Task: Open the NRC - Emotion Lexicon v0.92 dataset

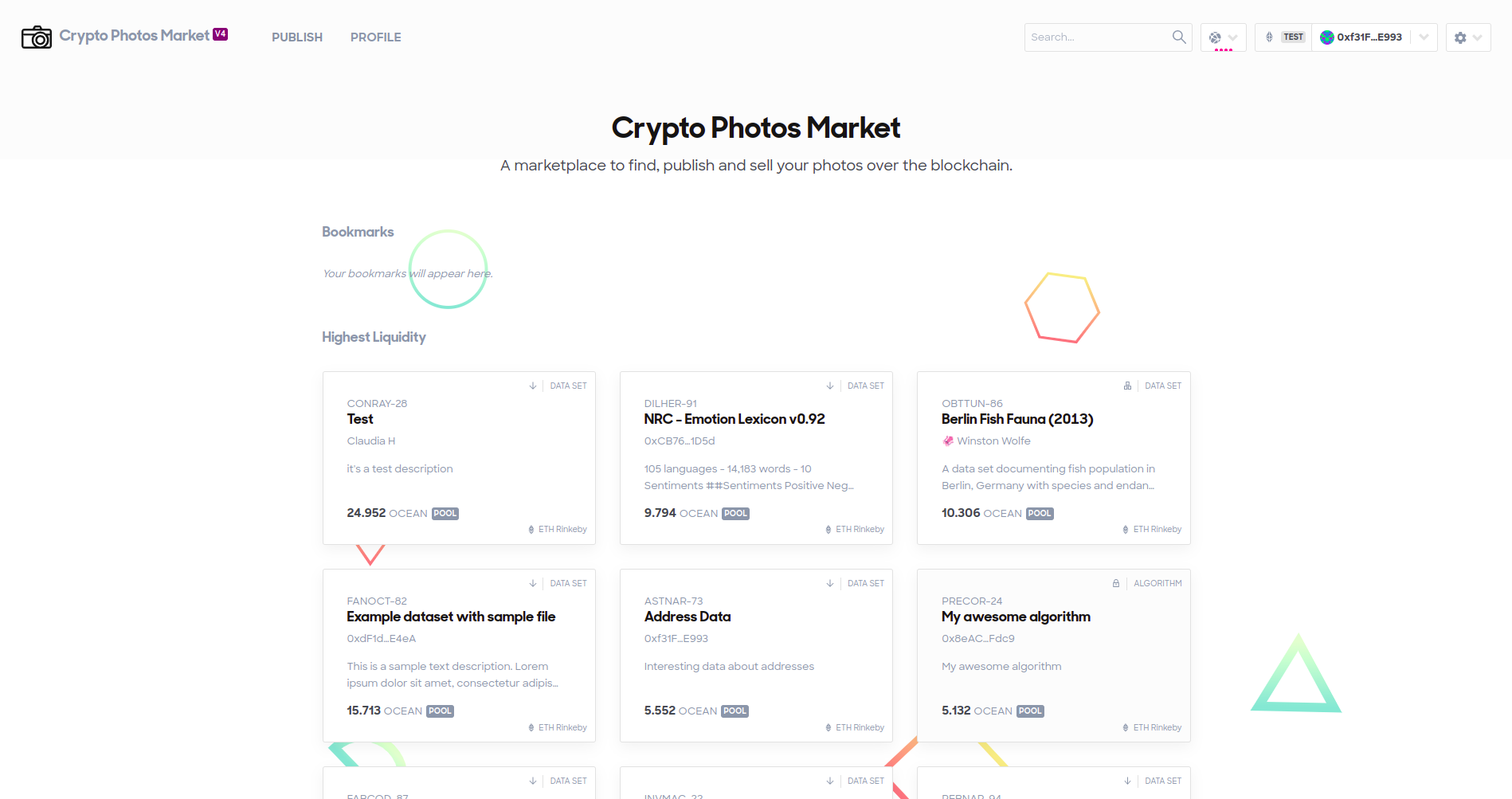Action: coord(734,419)
